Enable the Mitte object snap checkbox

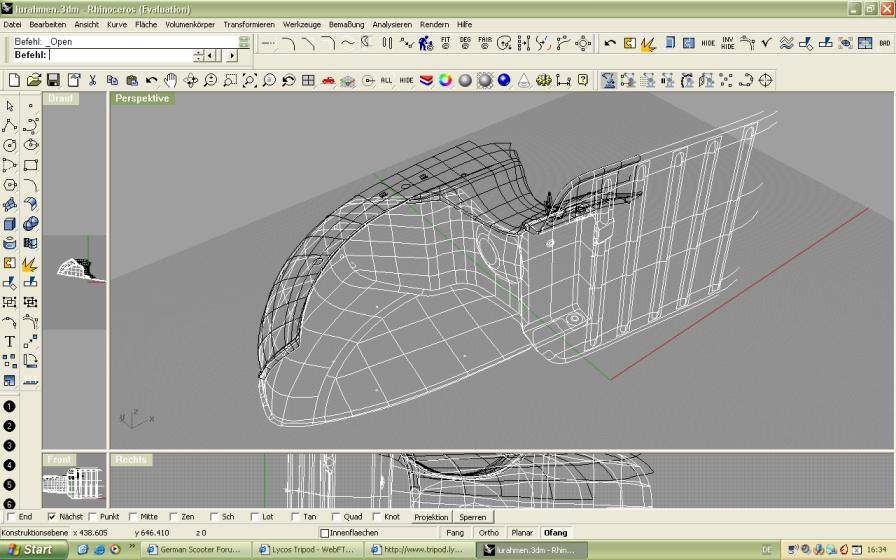(x=133, y=517)
